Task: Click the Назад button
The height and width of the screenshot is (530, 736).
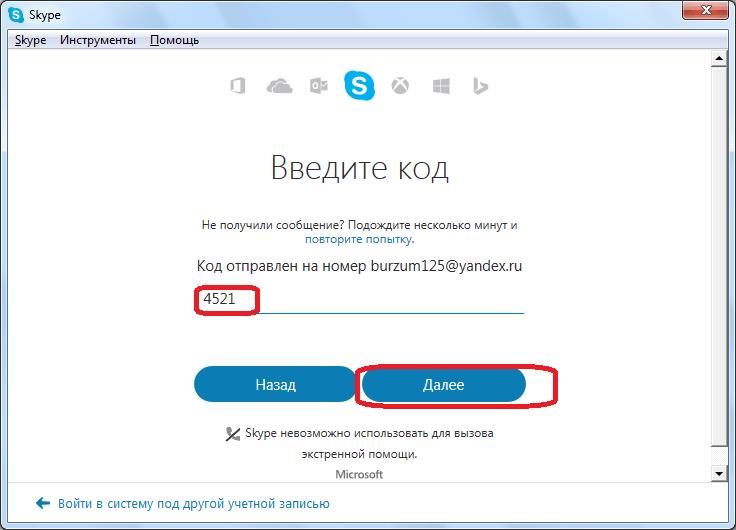Action: click(x=276, y=384)
